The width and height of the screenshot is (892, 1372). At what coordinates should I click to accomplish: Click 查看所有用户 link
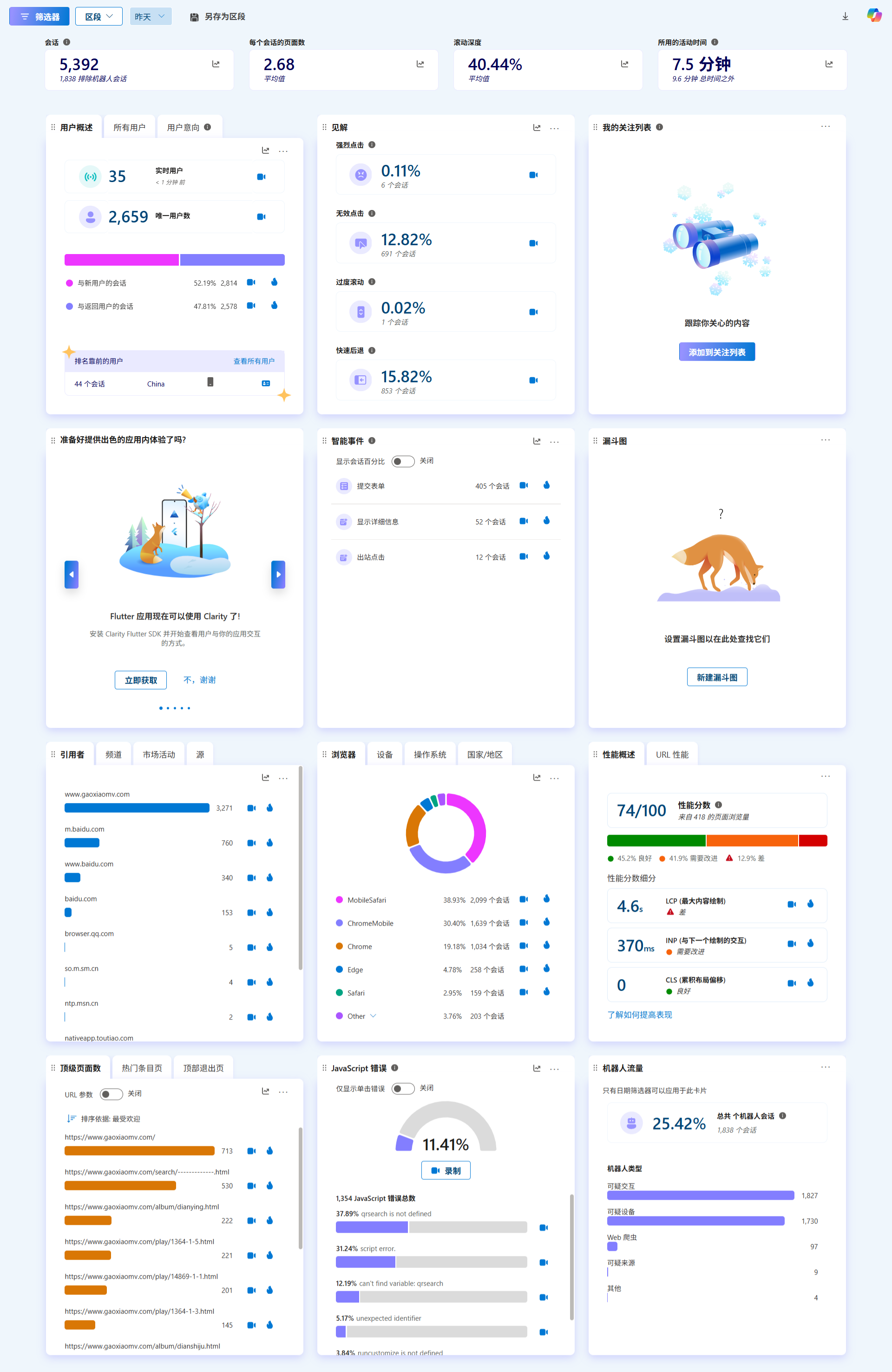254,361
